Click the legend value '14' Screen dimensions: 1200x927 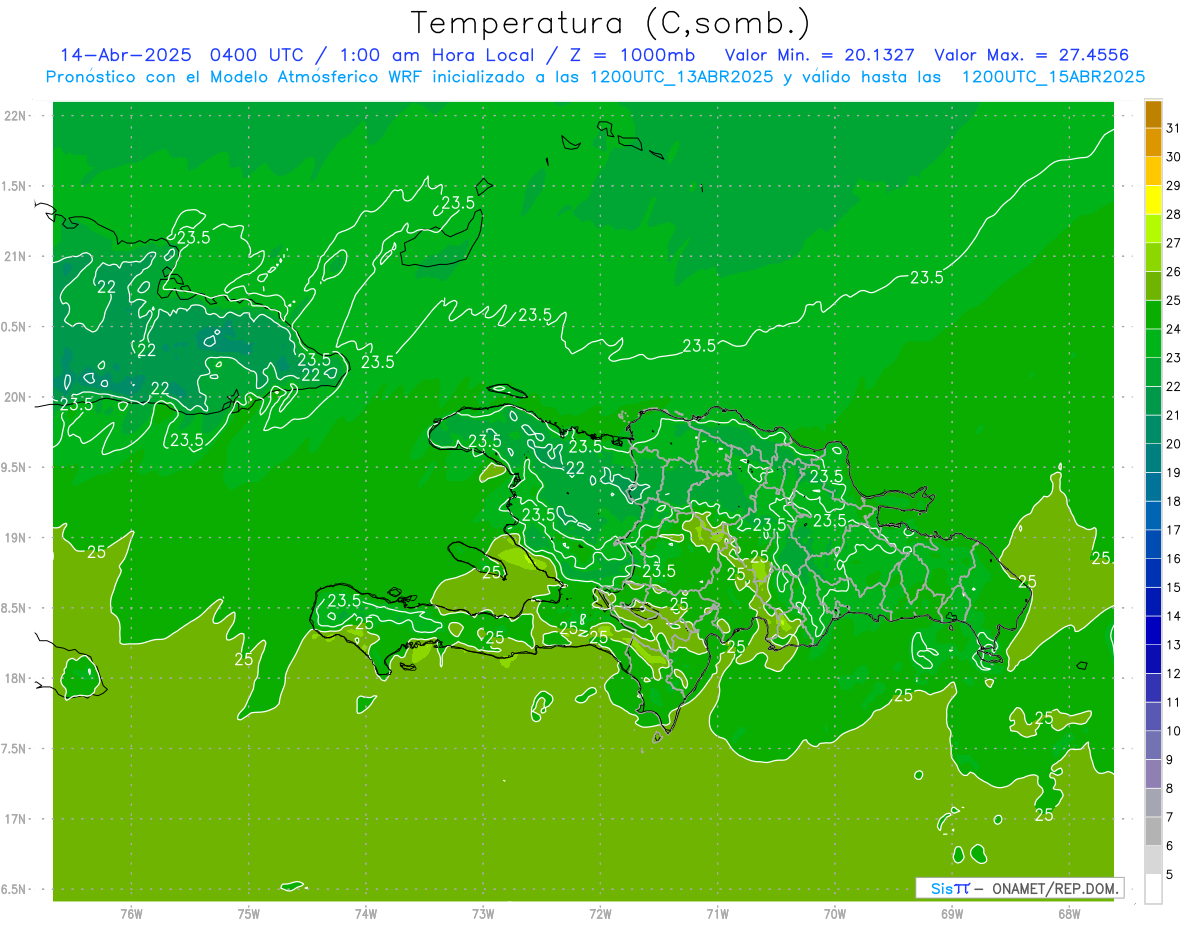[1173, 616]
